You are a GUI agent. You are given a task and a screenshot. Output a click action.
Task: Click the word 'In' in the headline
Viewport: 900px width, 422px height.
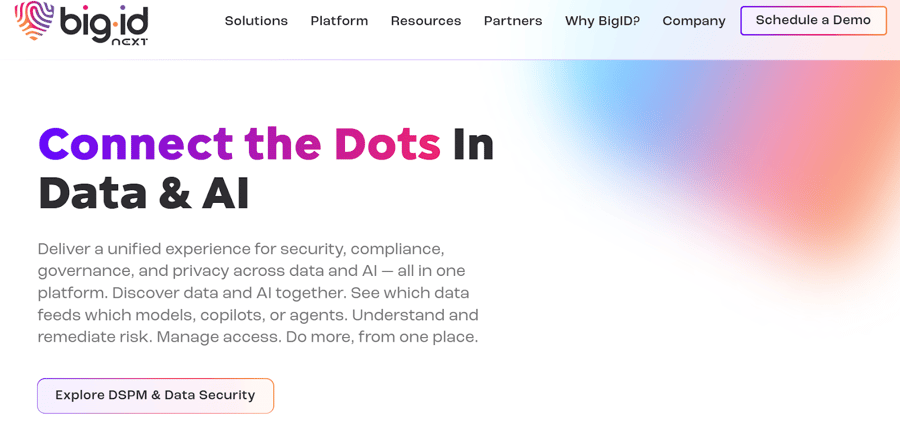(x=473, y=145)
